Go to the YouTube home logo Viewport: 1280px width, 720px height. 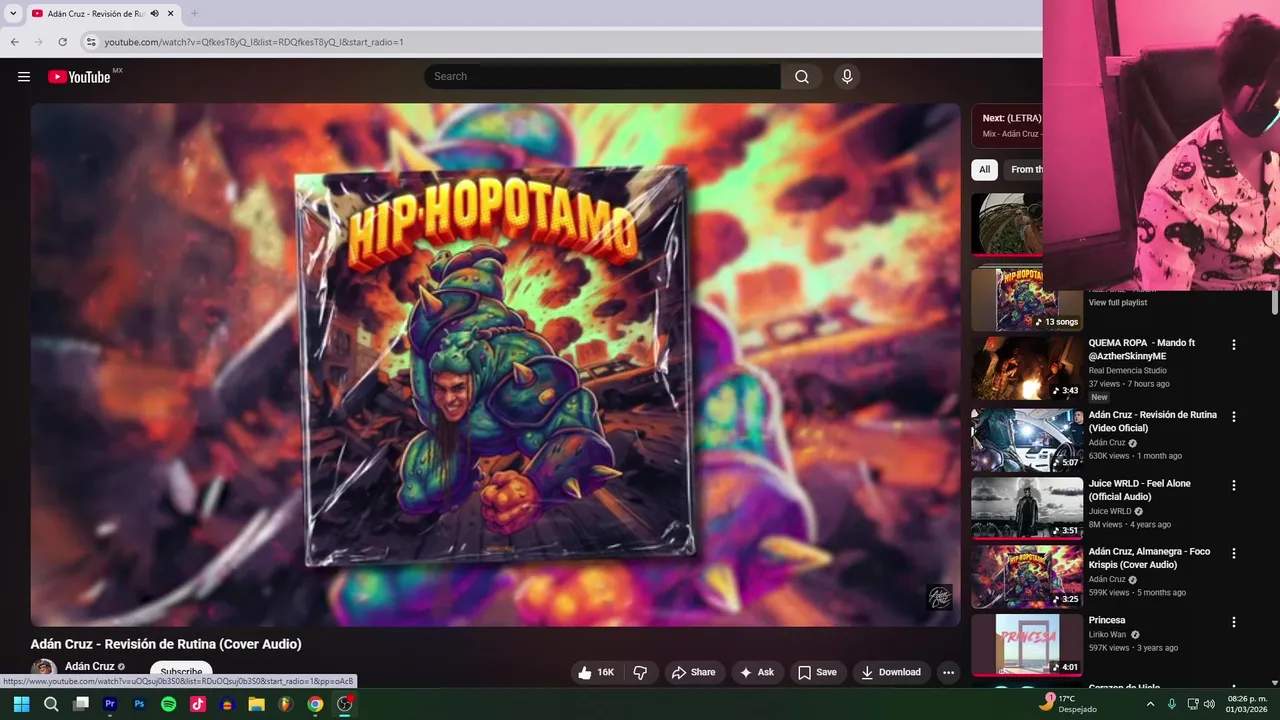click(x=79, y=77)
